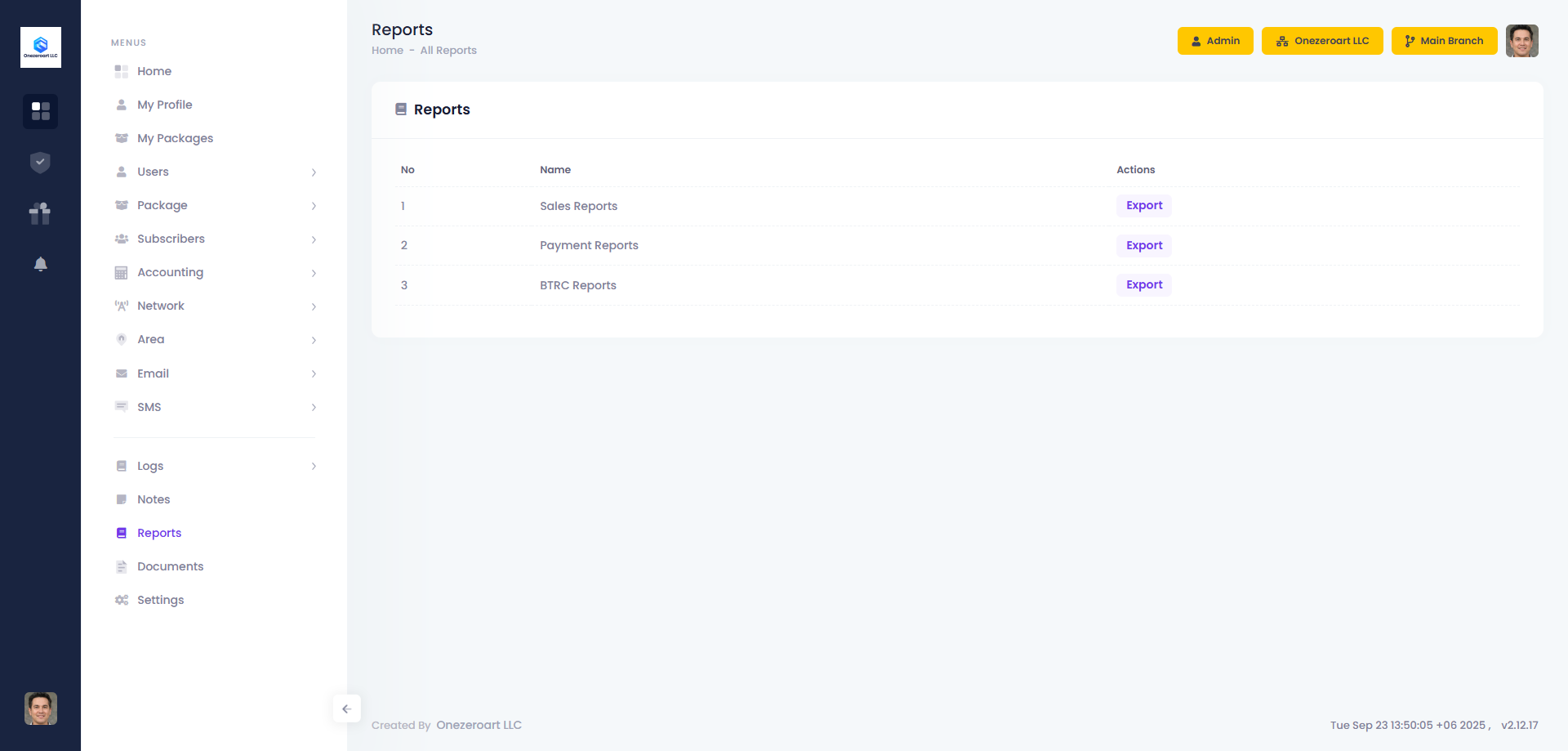Expand the Logs submenu arrow
Screen dimensions: 1568x751
click(314, 467)
